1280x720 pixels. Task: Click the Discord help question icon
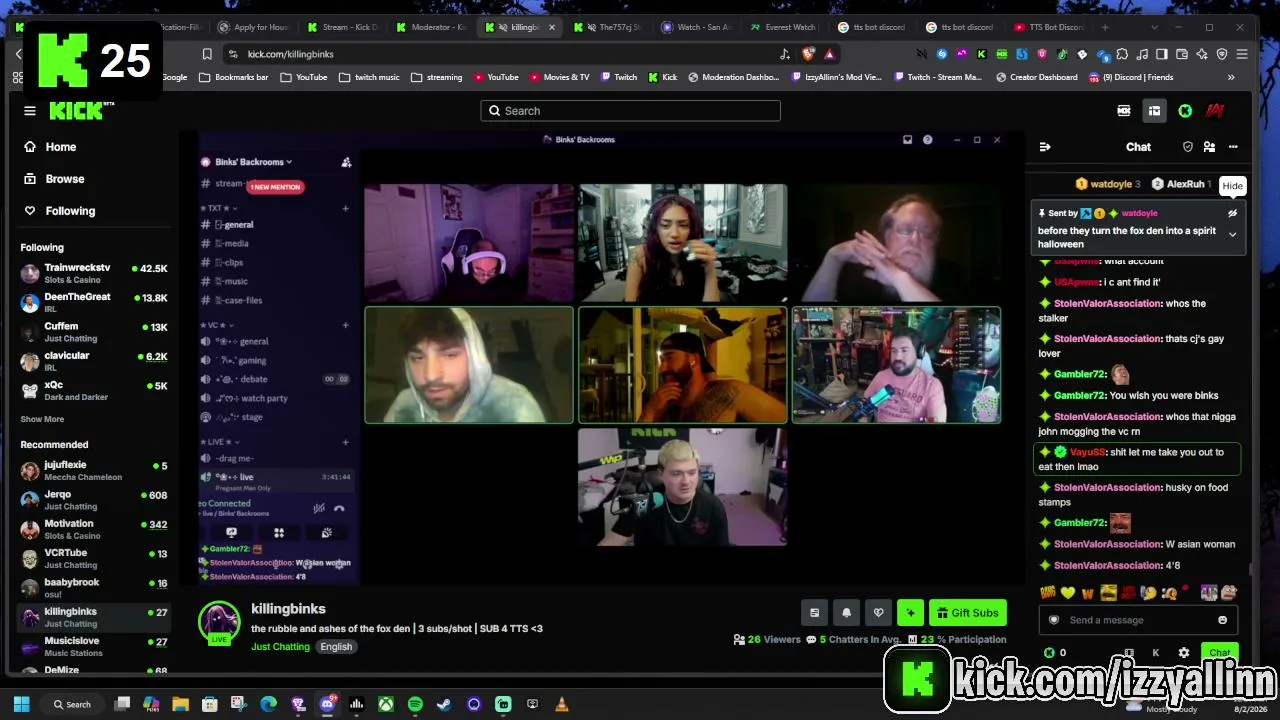point(927,140)
